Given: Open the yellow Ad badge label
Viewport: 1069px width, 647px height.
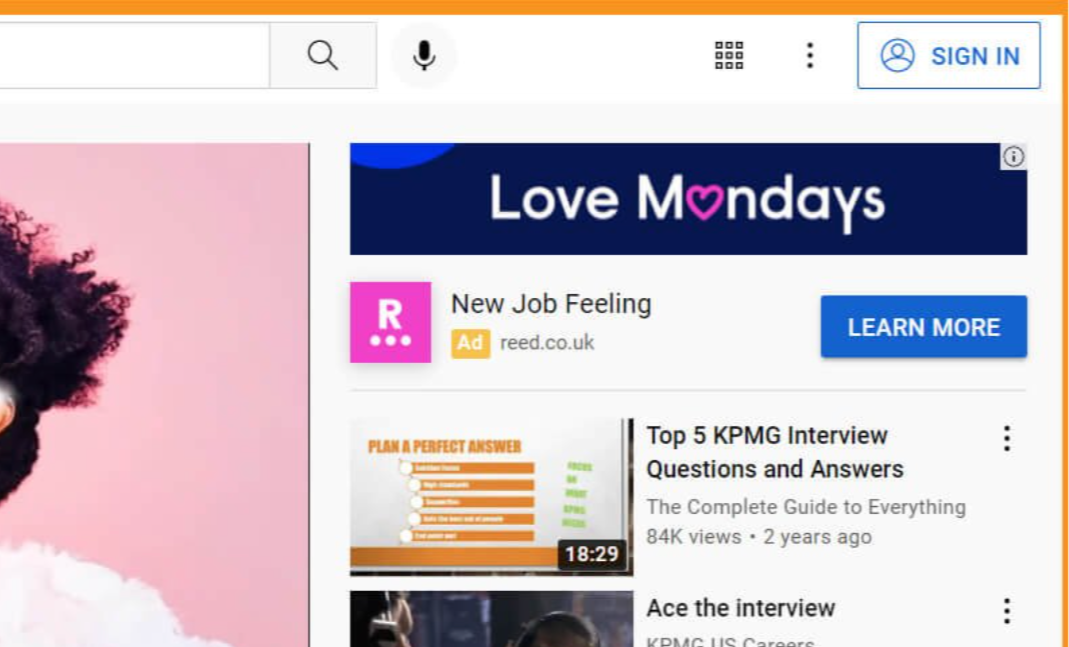Looking at the screenshot, I should (470, 343).
